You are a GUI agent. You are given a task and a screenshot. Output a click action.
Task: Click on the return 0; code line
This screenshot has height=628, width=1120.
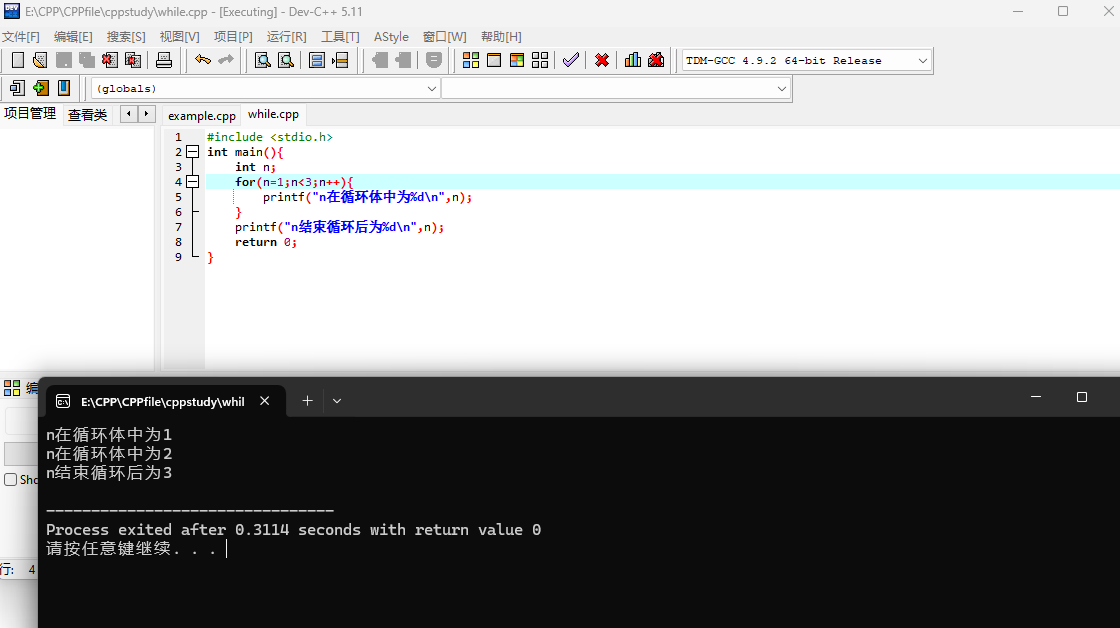266,242
